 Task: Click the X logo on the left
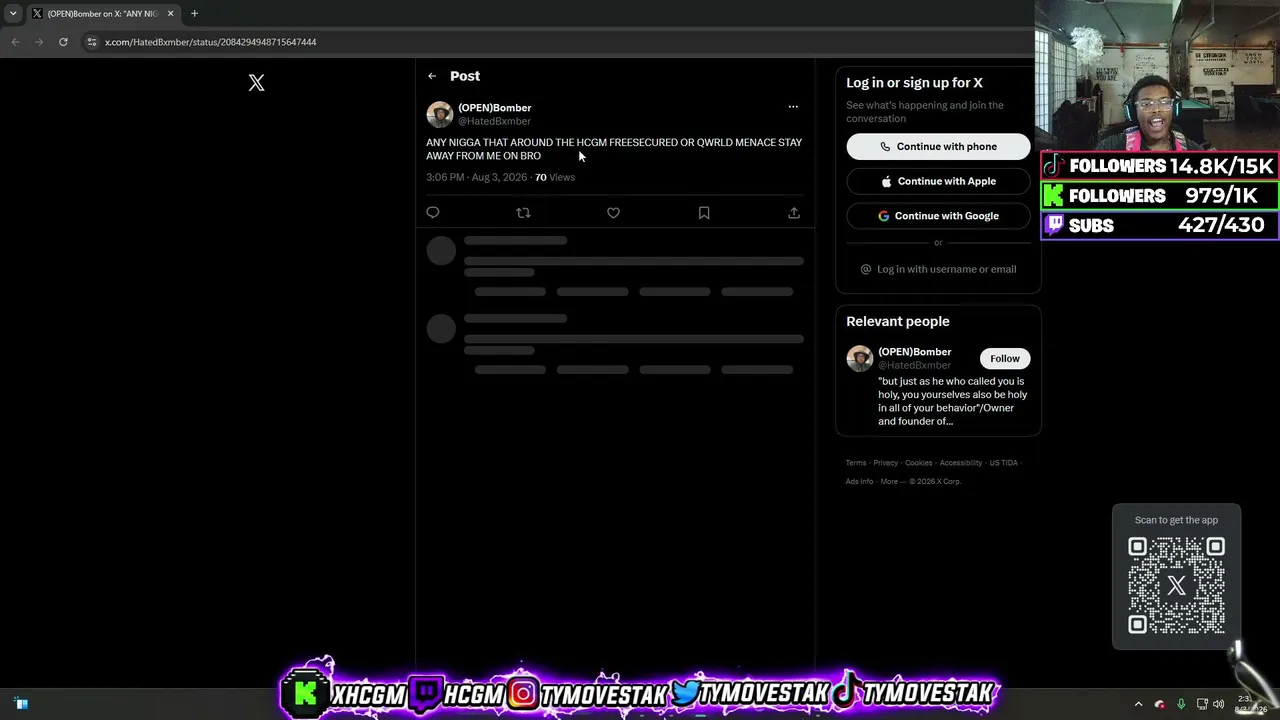(256, 83)
